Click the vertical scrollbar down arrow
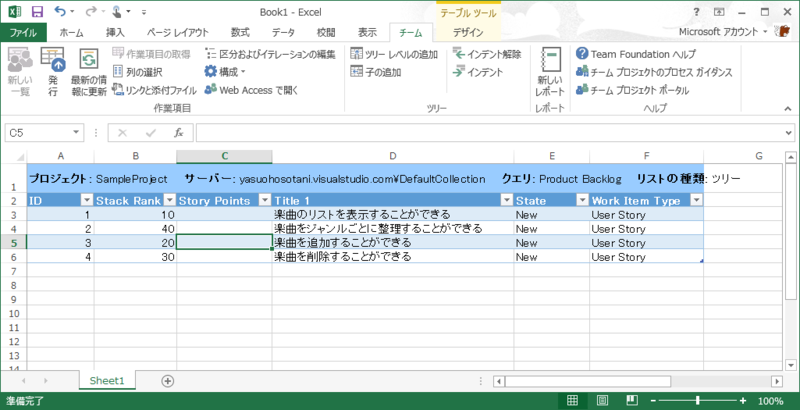This screenshot has height=410, width=800. pyautogui.click(x=791, y=365)
